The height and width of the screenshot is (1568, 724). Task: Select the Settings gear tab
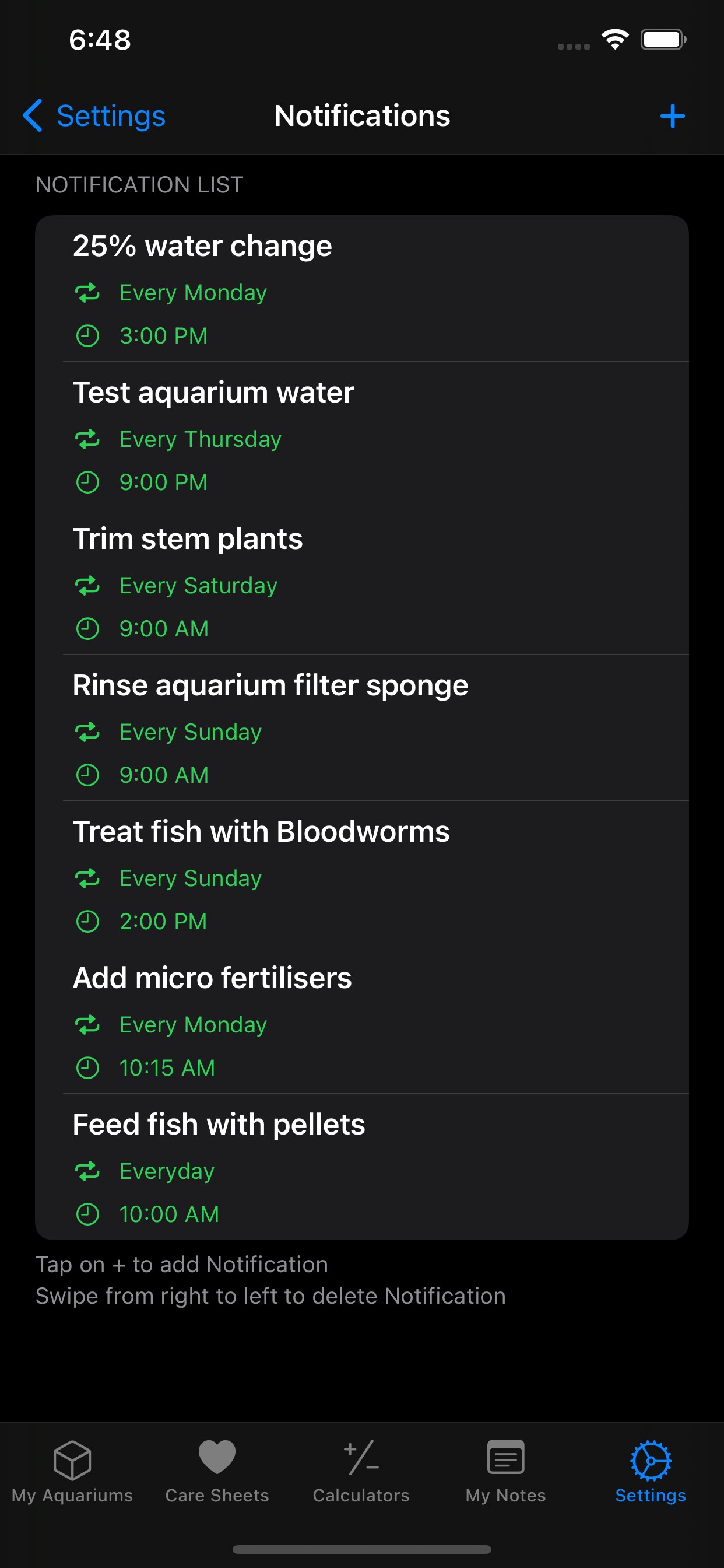[651, 1471]
